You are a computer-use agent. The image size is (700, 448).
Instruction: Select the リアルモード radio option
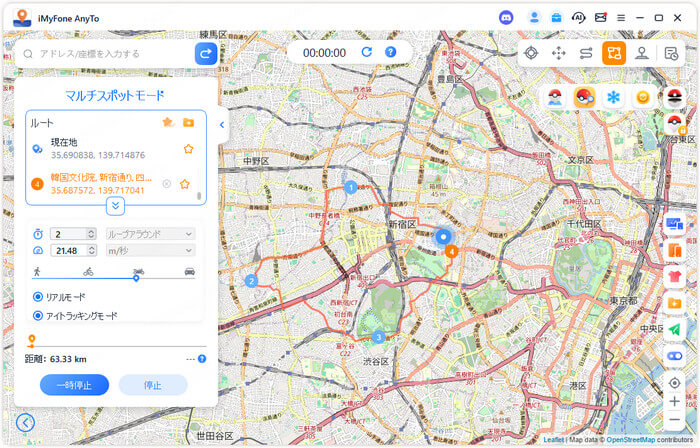[x=38, y=297]
